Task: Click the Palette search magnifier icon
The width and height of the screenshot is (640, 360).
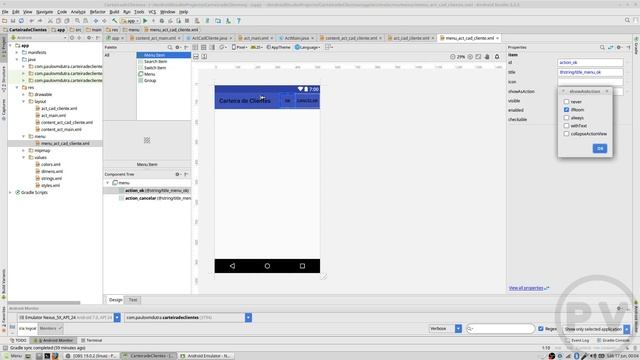Action: point(170,47)
